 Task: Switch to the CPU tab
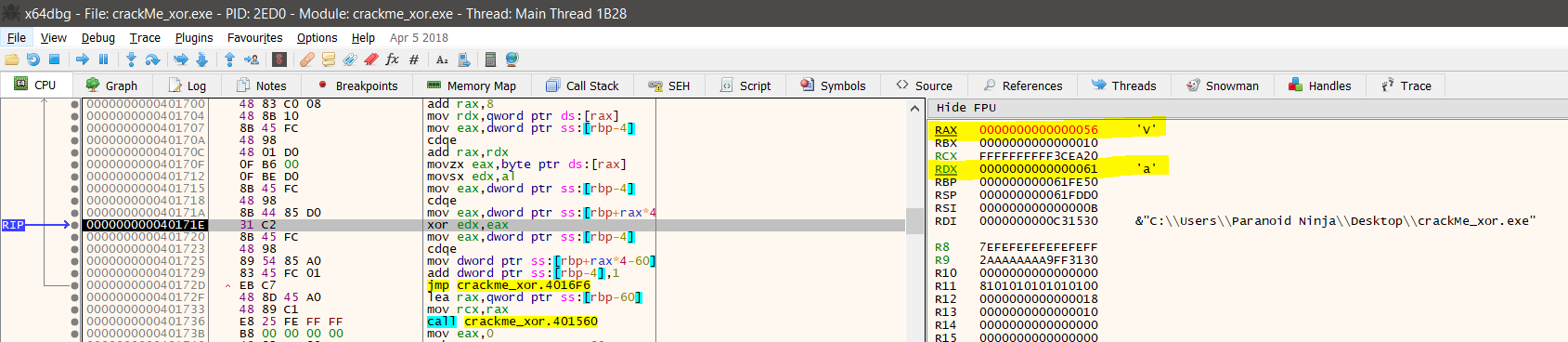pyautogui.click(x=35, y=85)
